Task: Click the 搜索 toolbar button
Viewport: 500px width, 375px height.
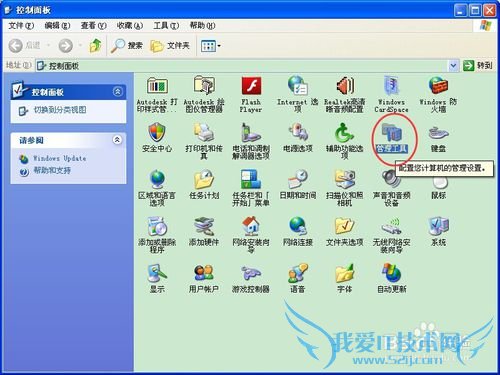Action: 127,46
